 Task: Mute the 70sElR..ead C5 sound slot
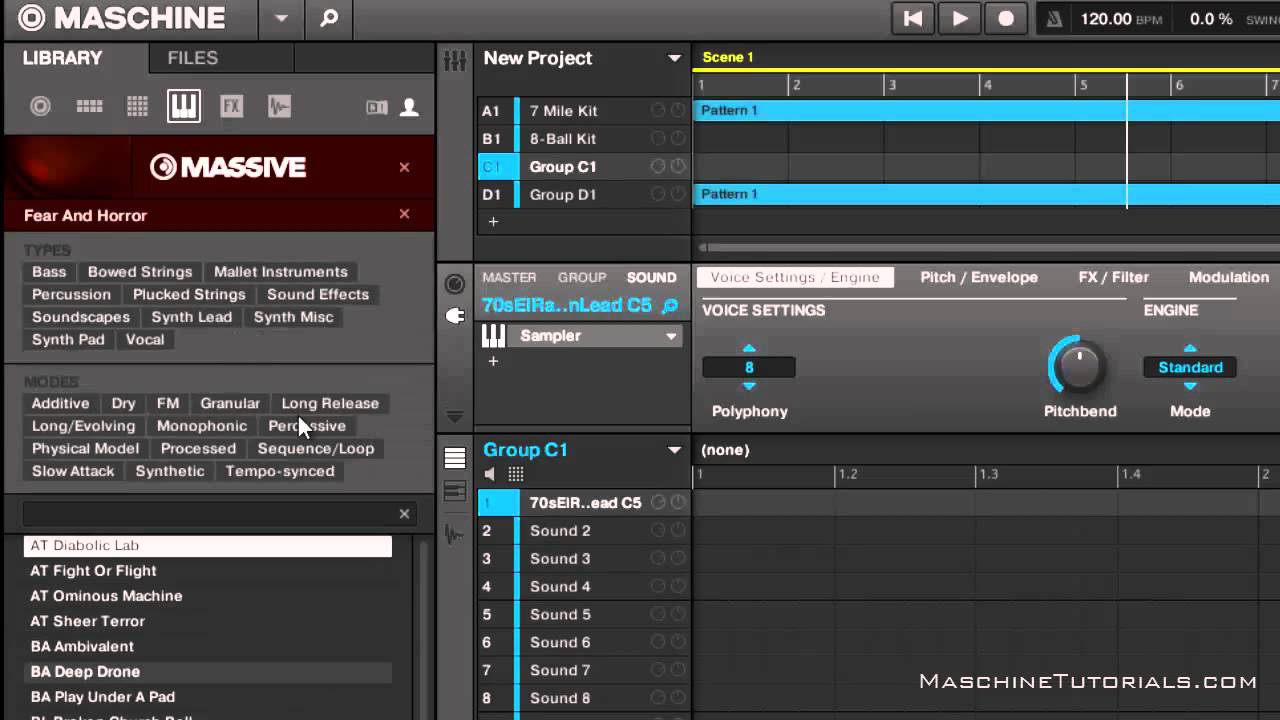click(658, 503)
